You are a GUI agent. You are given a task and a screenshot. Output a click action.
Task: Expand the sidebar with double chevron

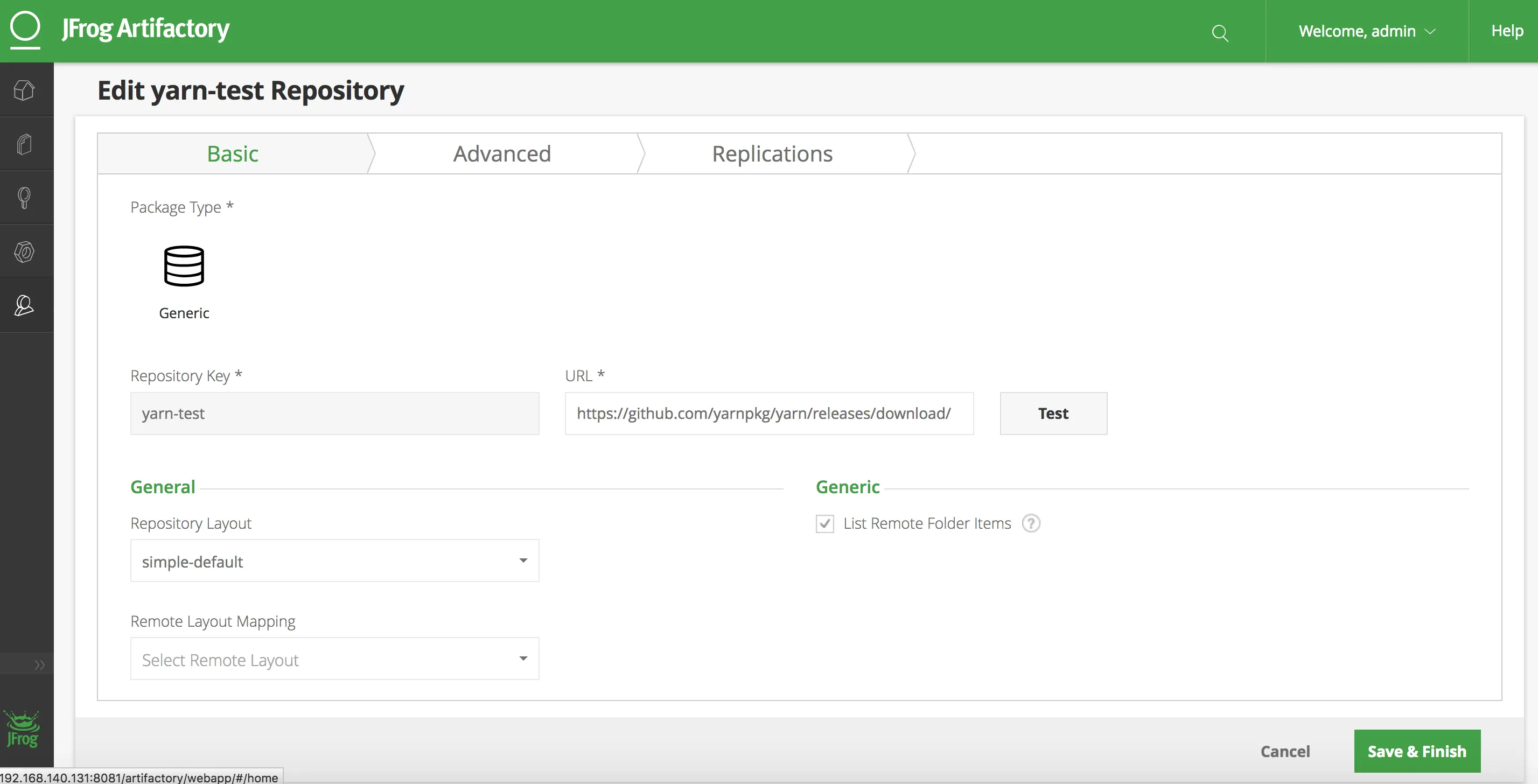39,664
